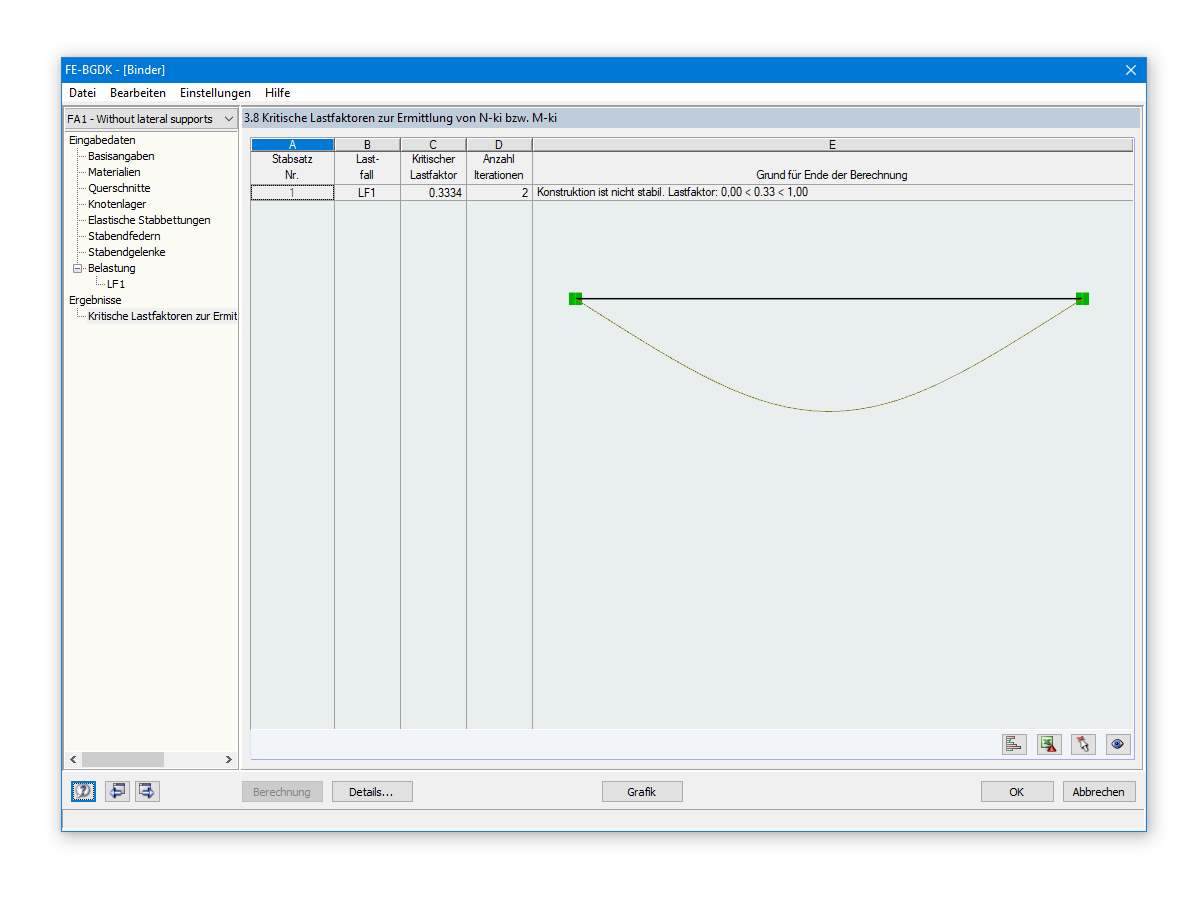Click the column E header
Viewport: 1200px width, 900px height.
832,145
